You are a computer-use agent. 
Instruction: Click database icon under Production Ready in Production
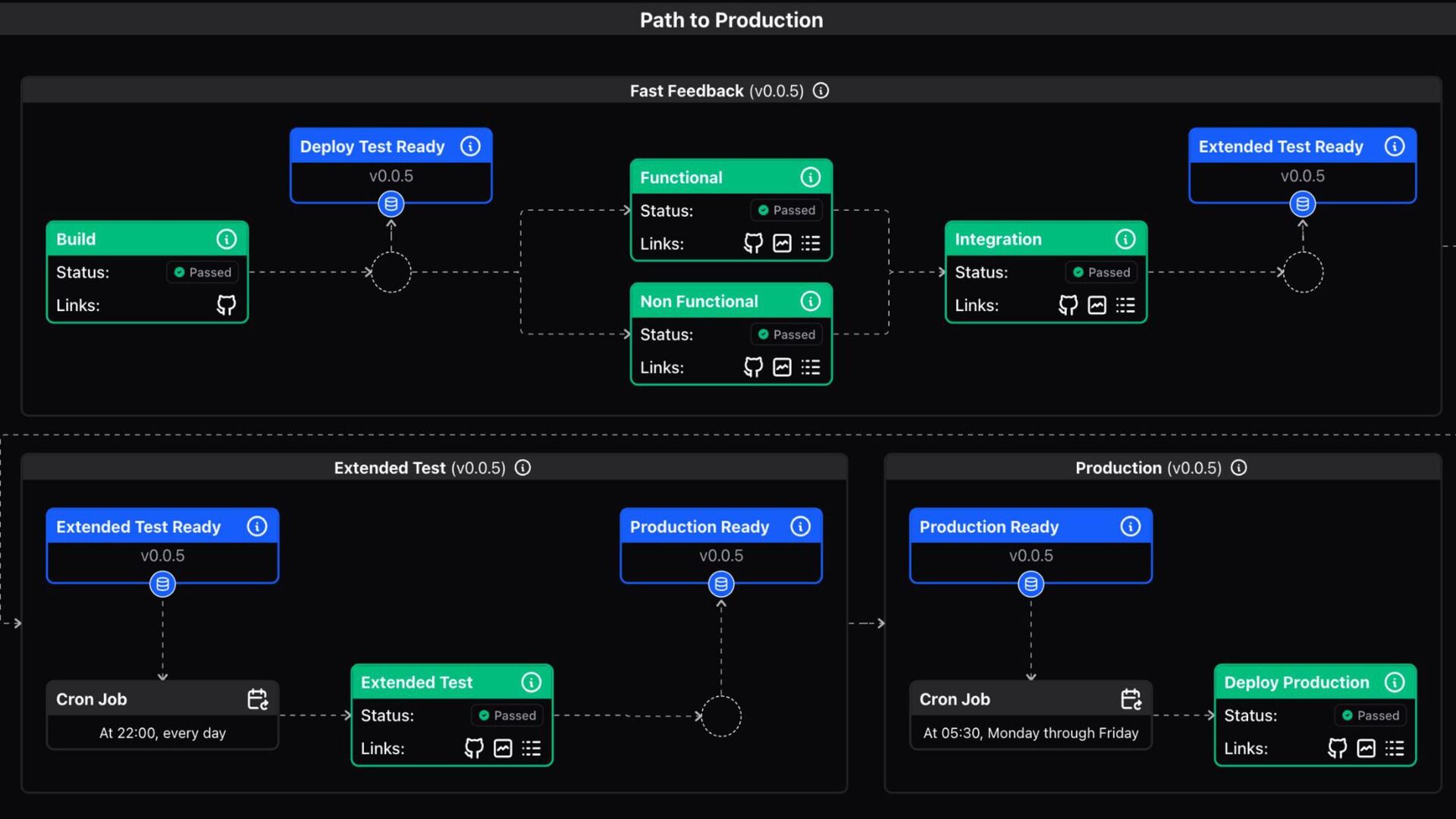click(x=1031, y=585)
